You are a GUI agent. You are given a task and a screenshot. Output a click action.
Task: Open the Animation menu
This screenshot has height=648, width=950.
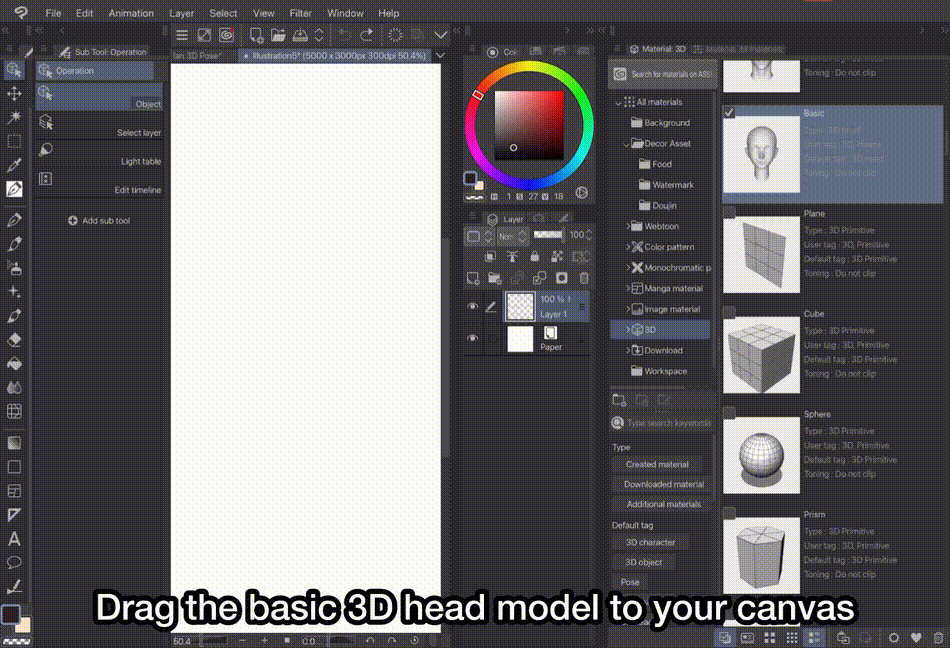(131, 13)
